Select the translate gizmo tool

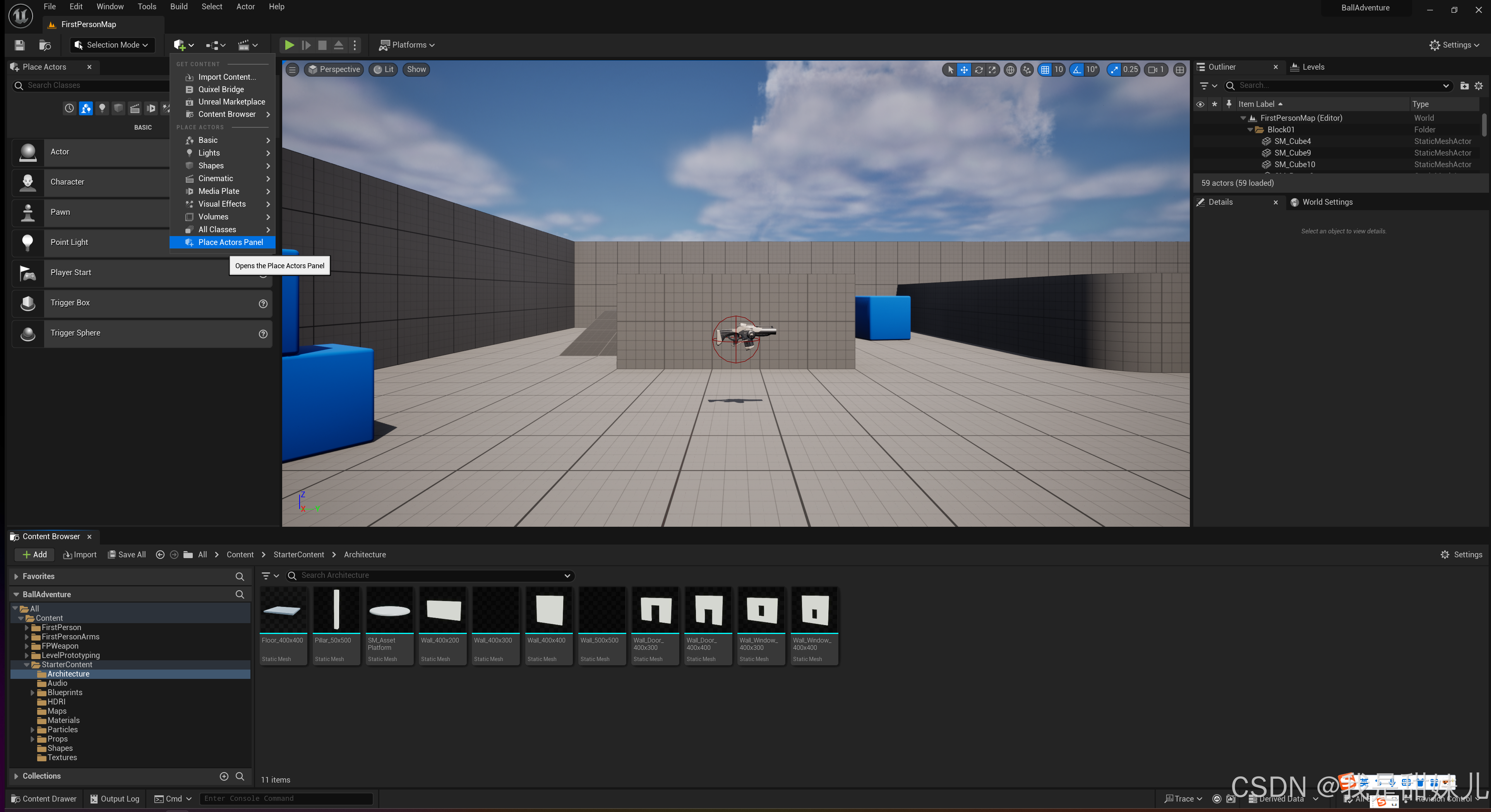pos(964,69)
